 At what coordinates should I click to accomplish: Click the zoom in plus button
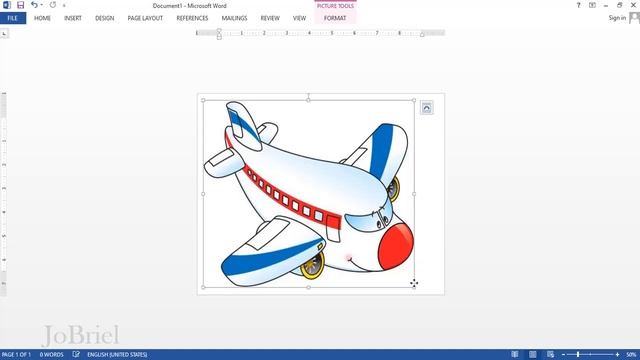coord(617,355)
